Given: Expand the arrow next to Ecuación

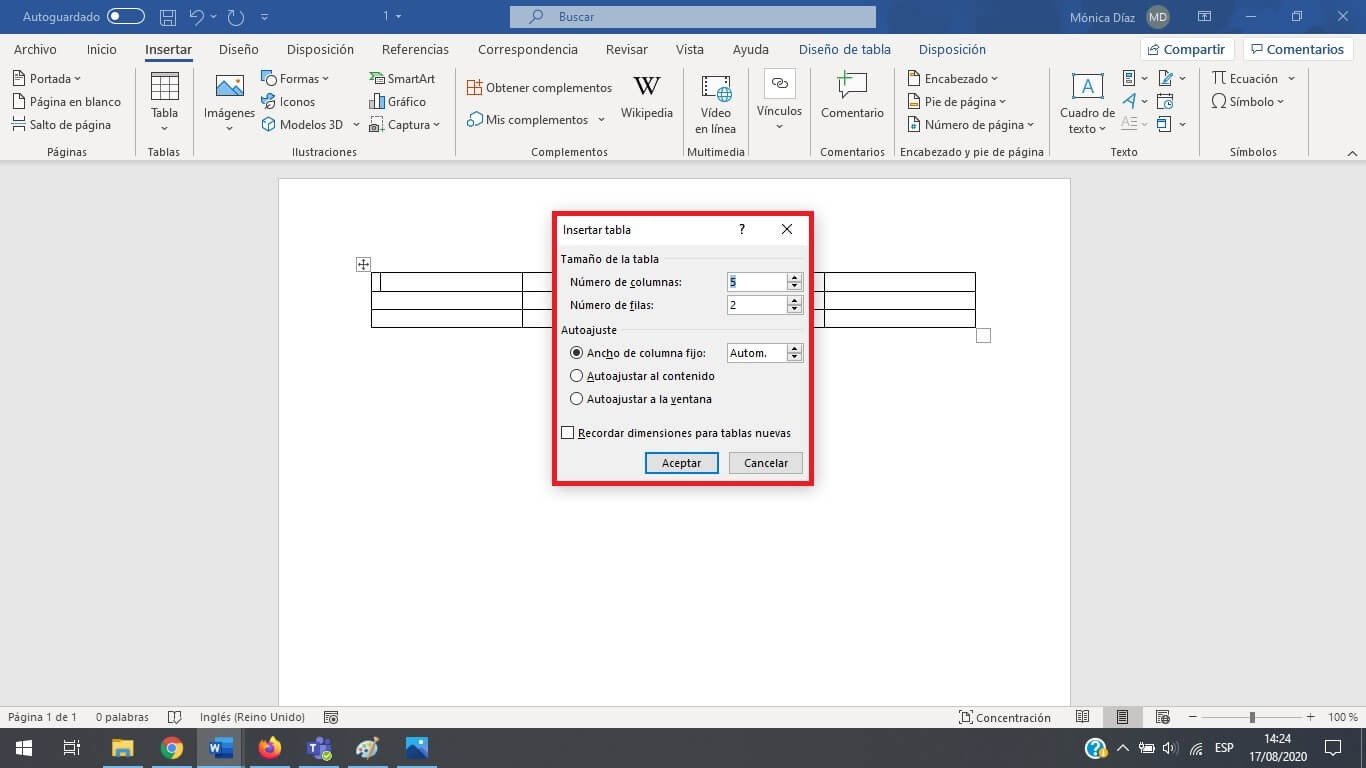Looking at the screenshot, I should coord(1291,79).
